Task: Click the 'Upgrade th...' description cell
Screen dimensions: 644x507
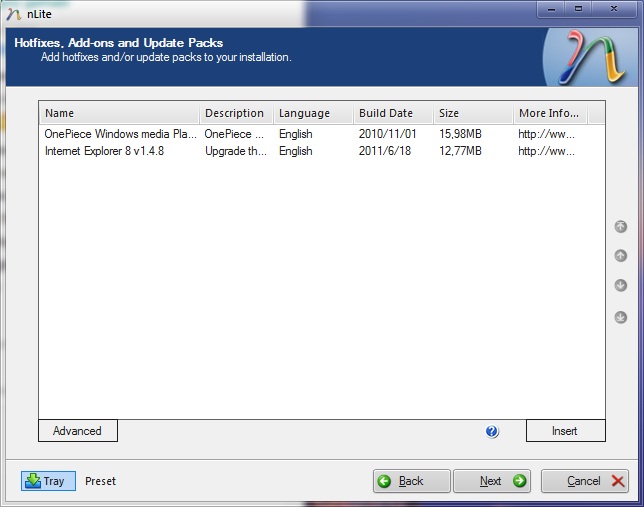Action: coord(236,151)
